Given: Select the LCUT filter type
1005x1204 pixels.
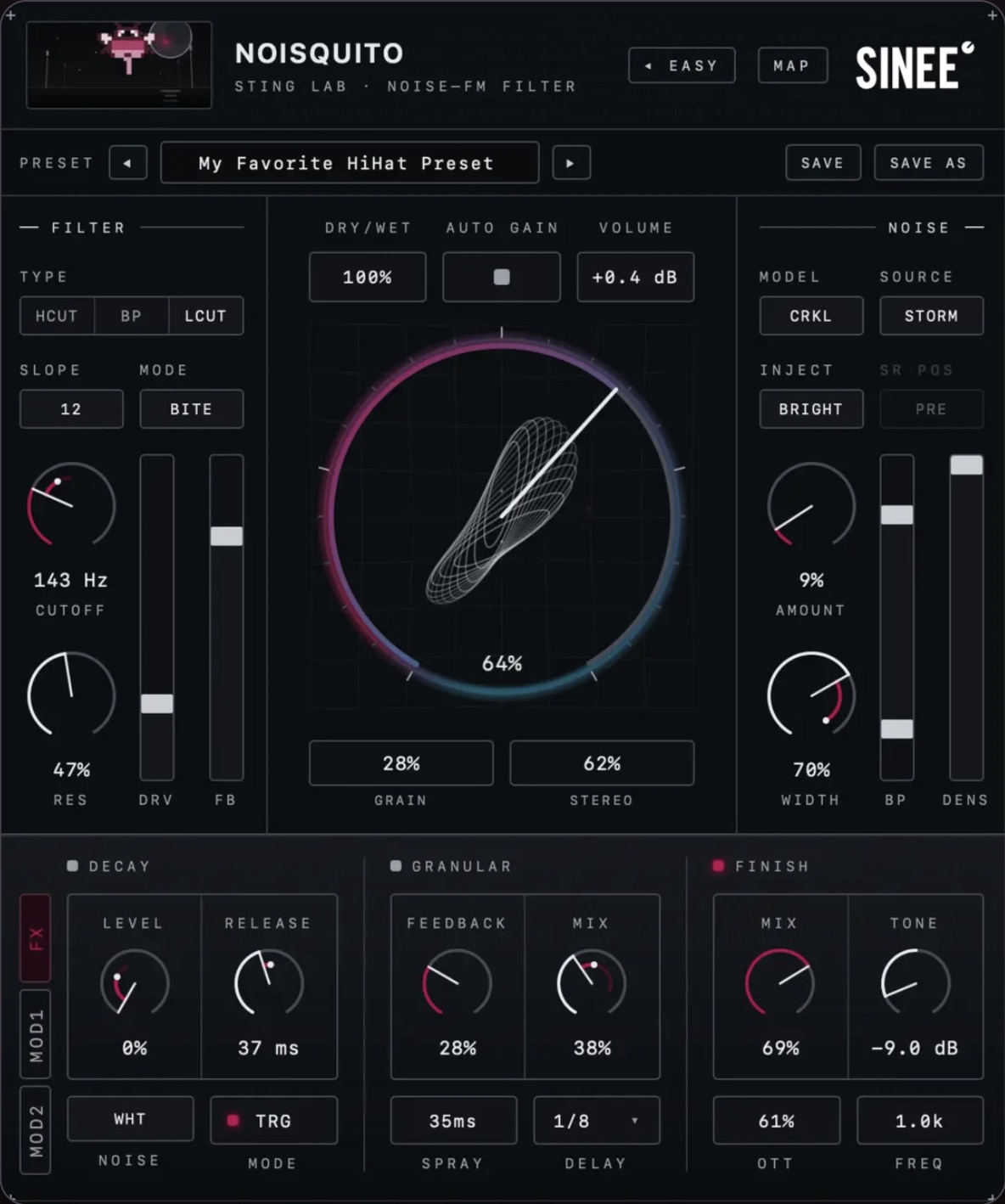Looking at the screenshot, I should (x=206, y=316).
